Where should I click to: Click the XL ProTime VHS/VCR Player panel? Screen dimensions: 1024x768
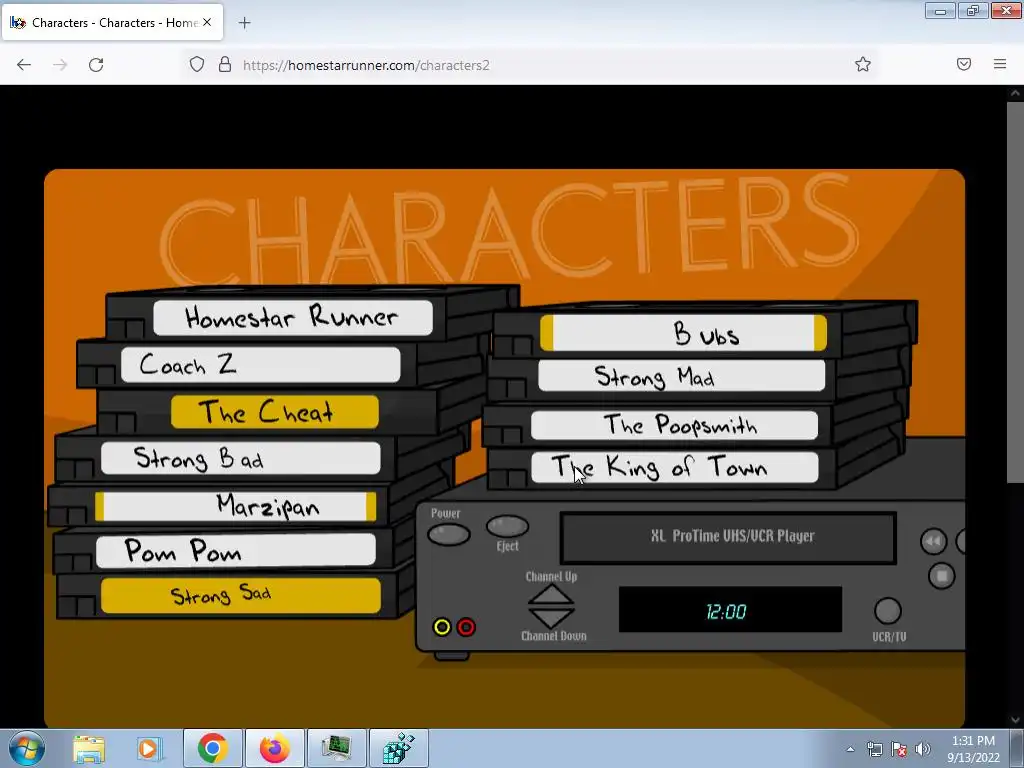point(728,537)
